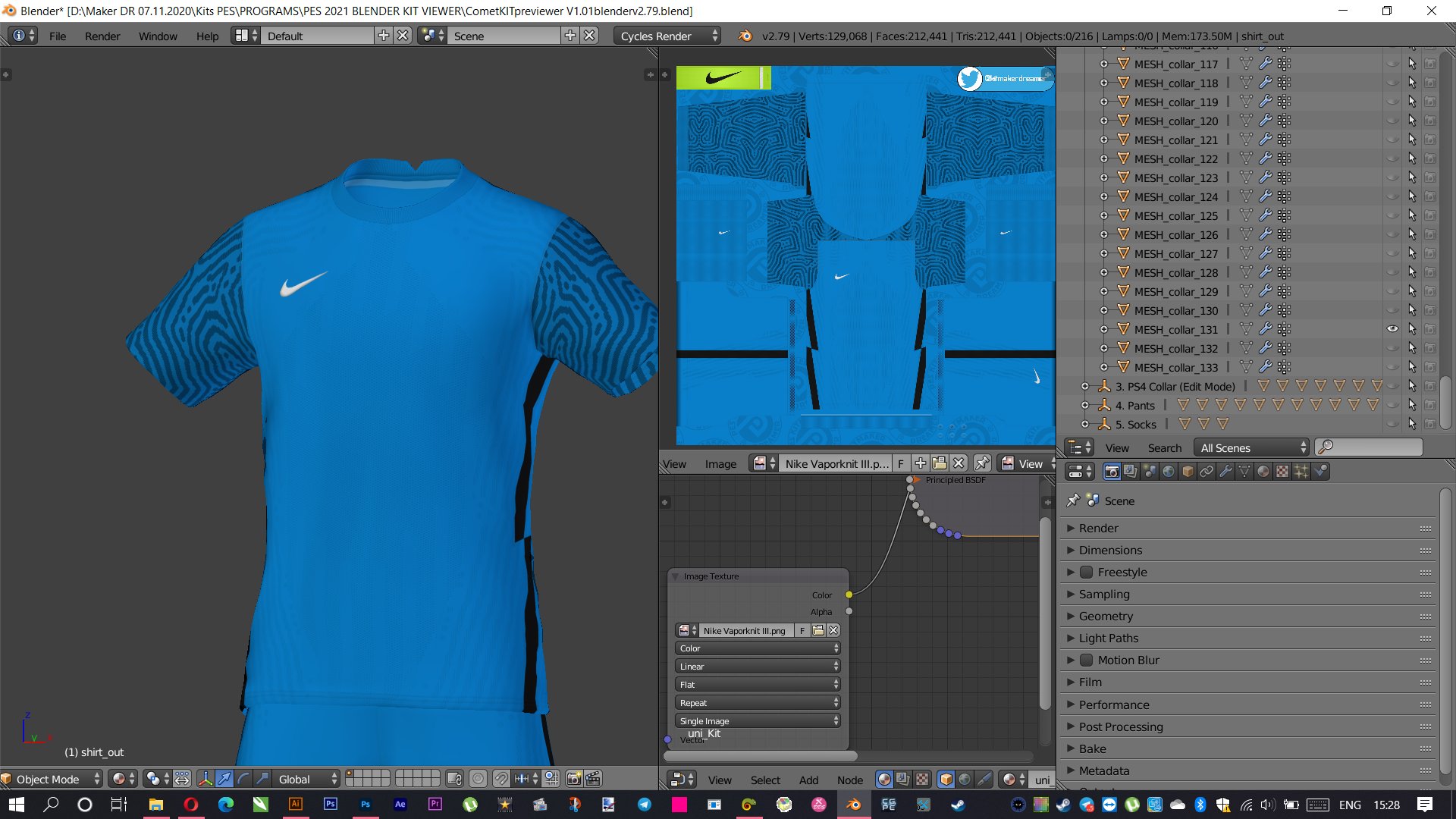Open the Cycles Render engine dropdown

point(667,36)
